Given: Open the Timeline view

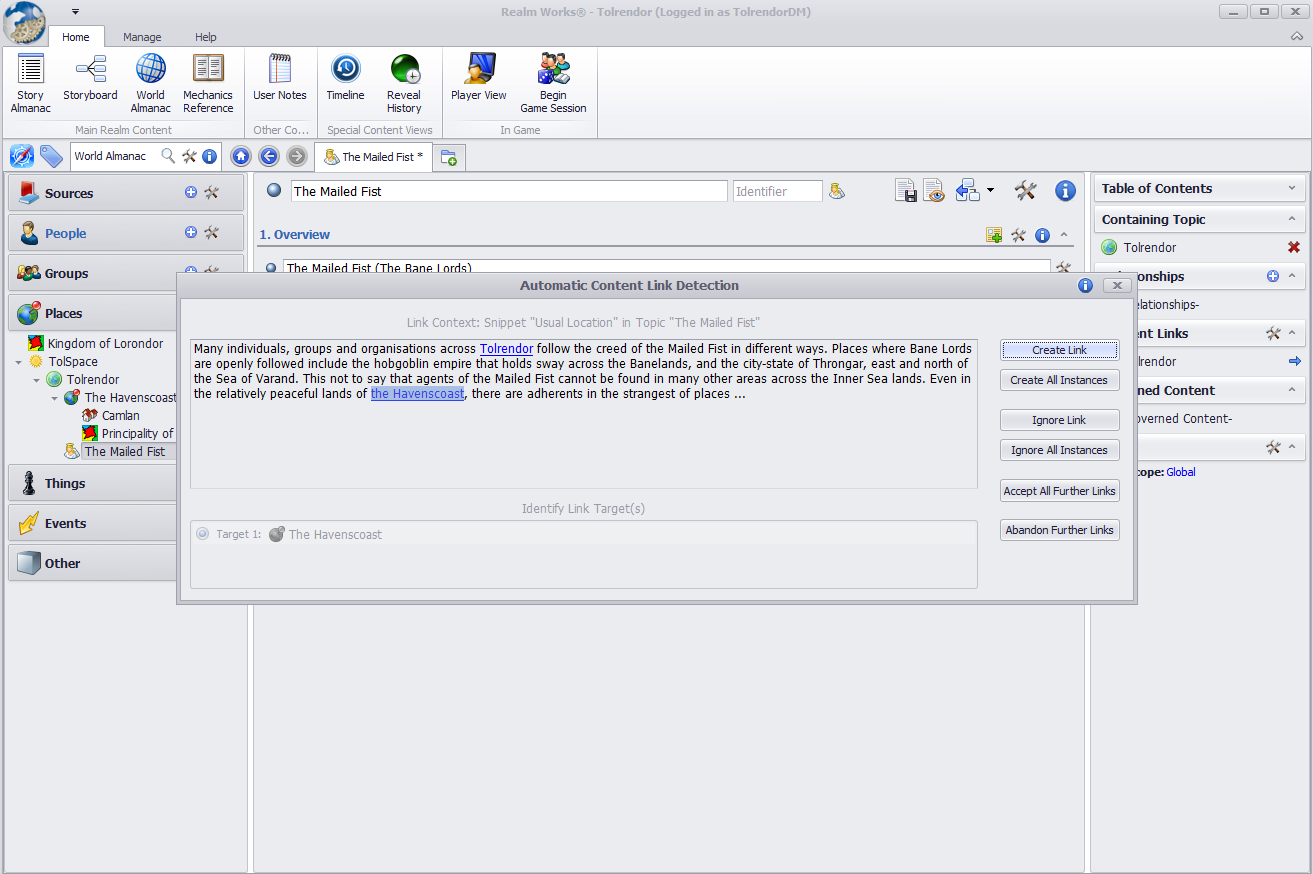Looking at the screenshot, I should click(x=345, y=78).
